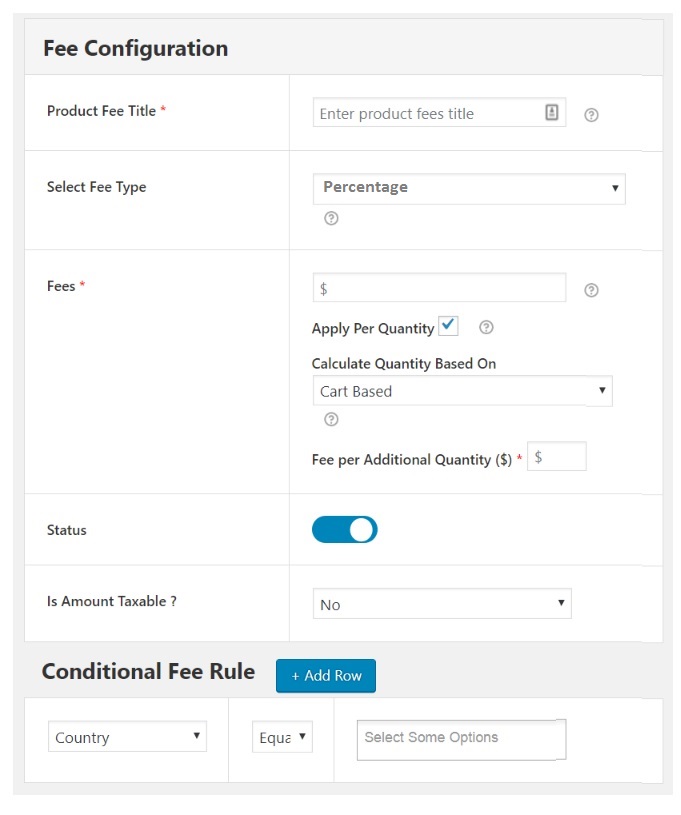Click the Select Some Options field
The height and width of the screenshot is (815, 681).
tap(461, 739)
